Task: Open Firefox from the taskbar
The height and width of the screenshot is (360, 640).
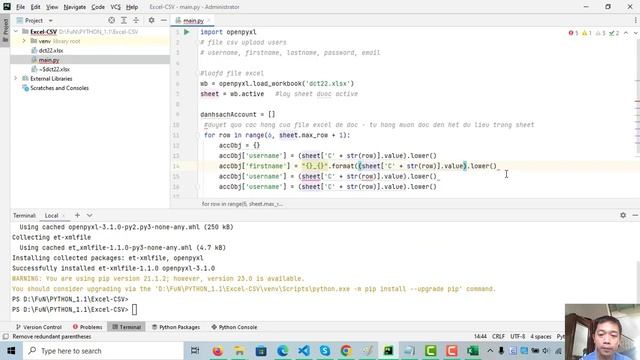Action: 218,351
